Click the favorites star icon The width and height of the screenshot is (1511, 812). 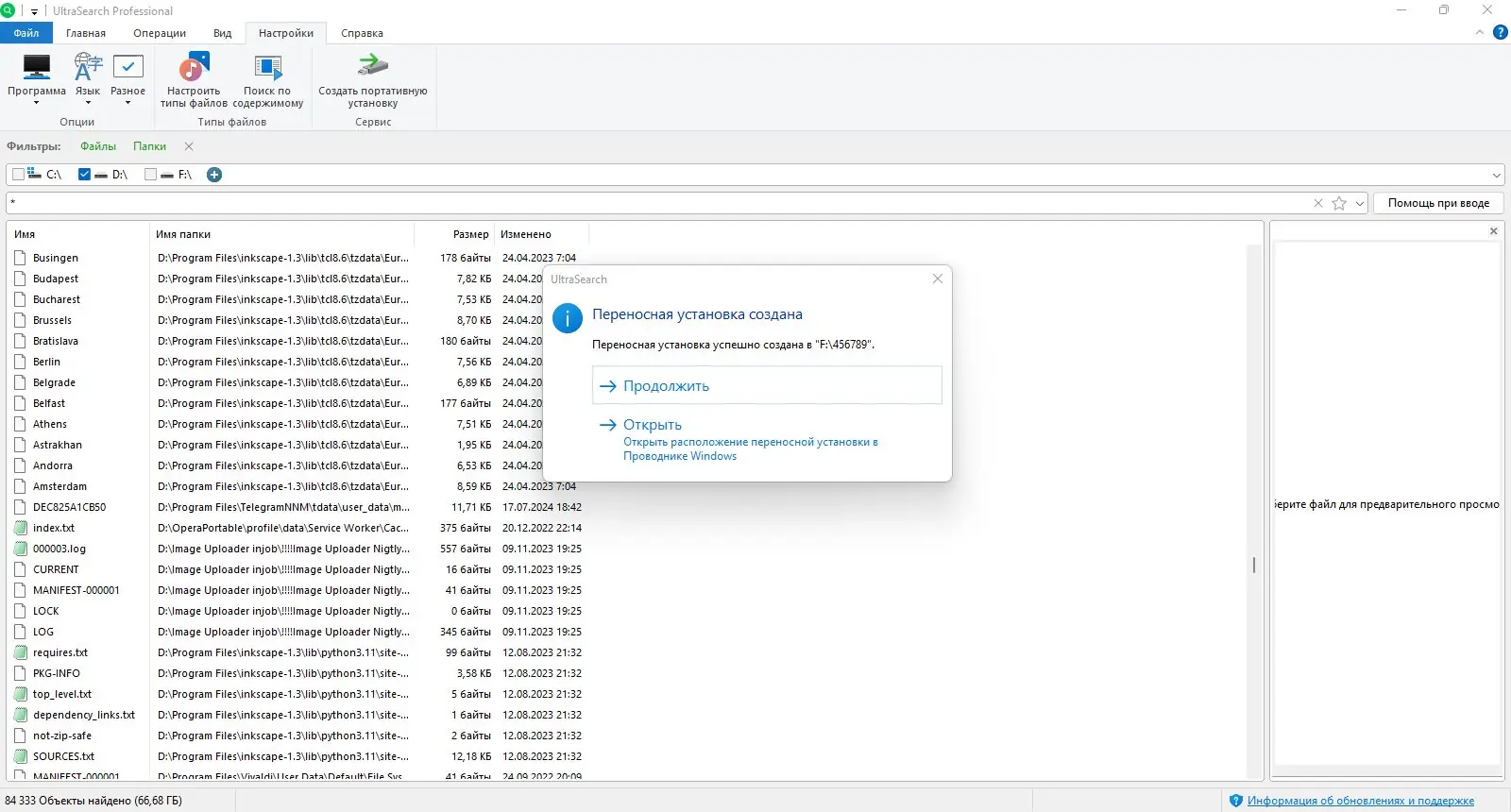click(x=1339, y=203)
